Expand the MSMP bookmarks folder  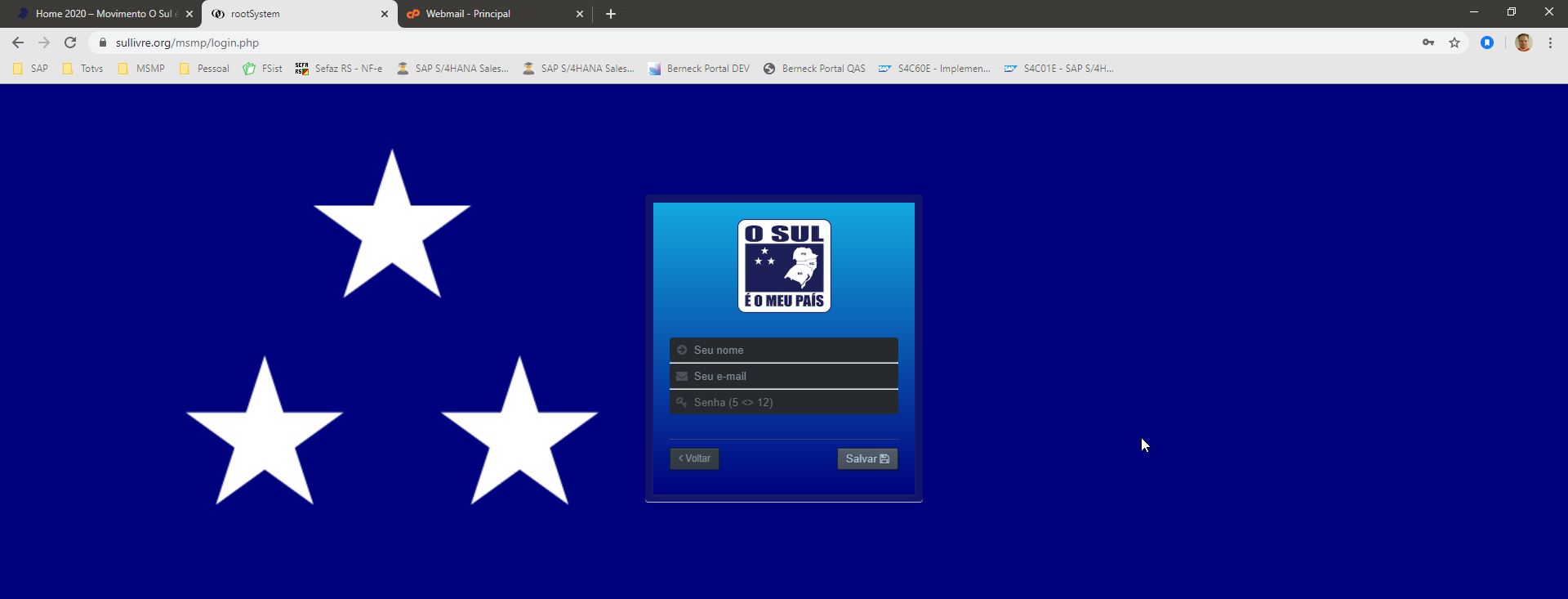click(142, 69)
